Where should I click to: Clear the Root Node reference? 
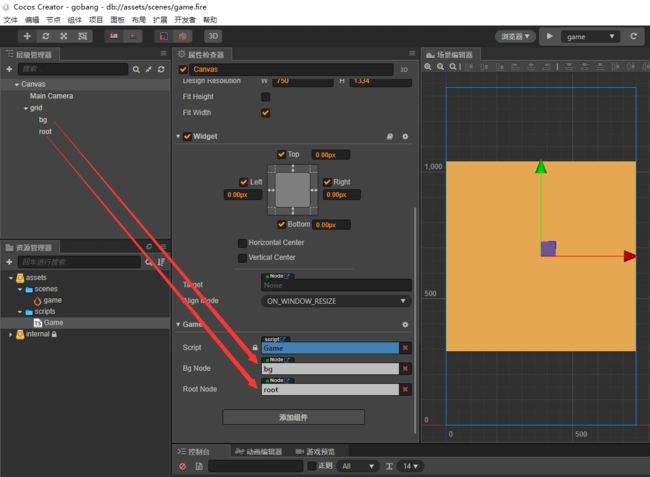405,389
